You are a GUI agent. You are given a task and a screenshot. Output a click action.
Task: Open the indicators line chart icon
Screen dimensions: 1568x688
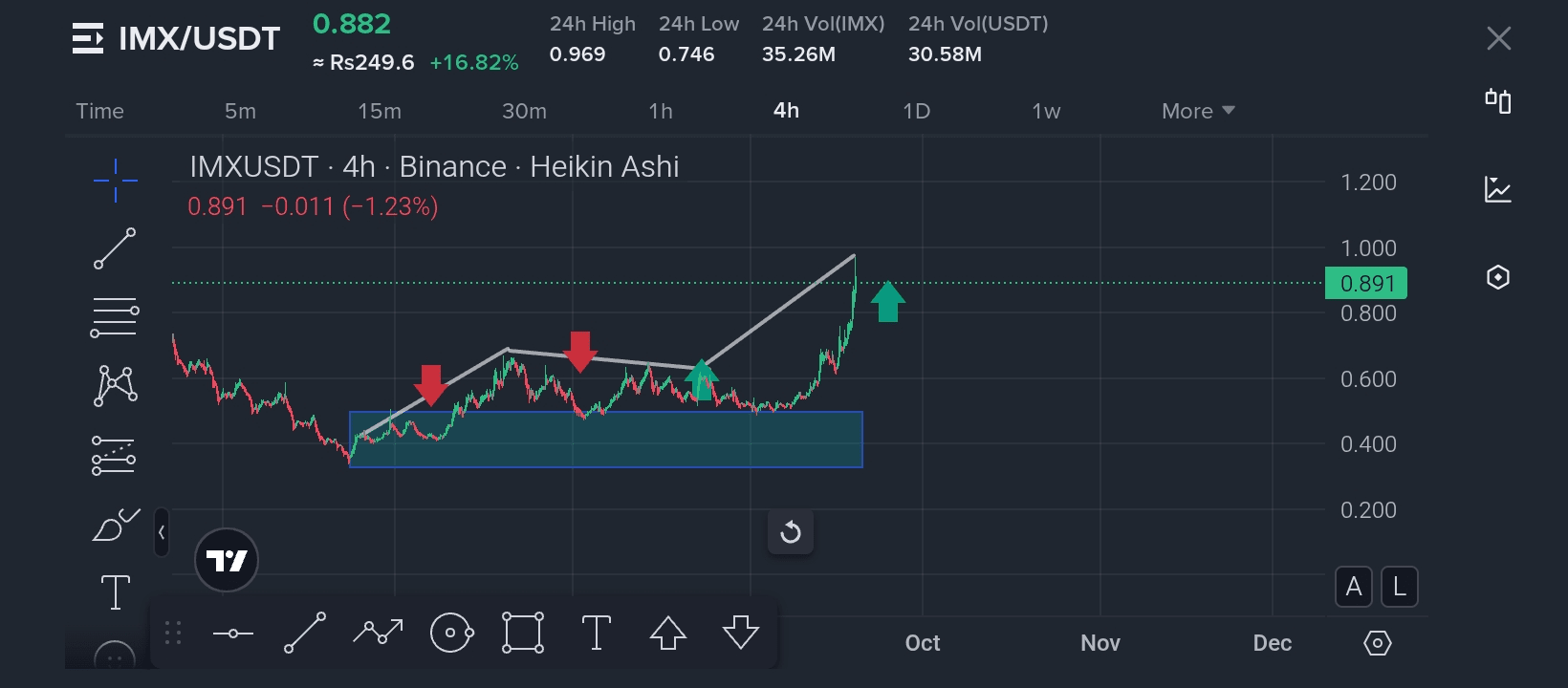1498,189
